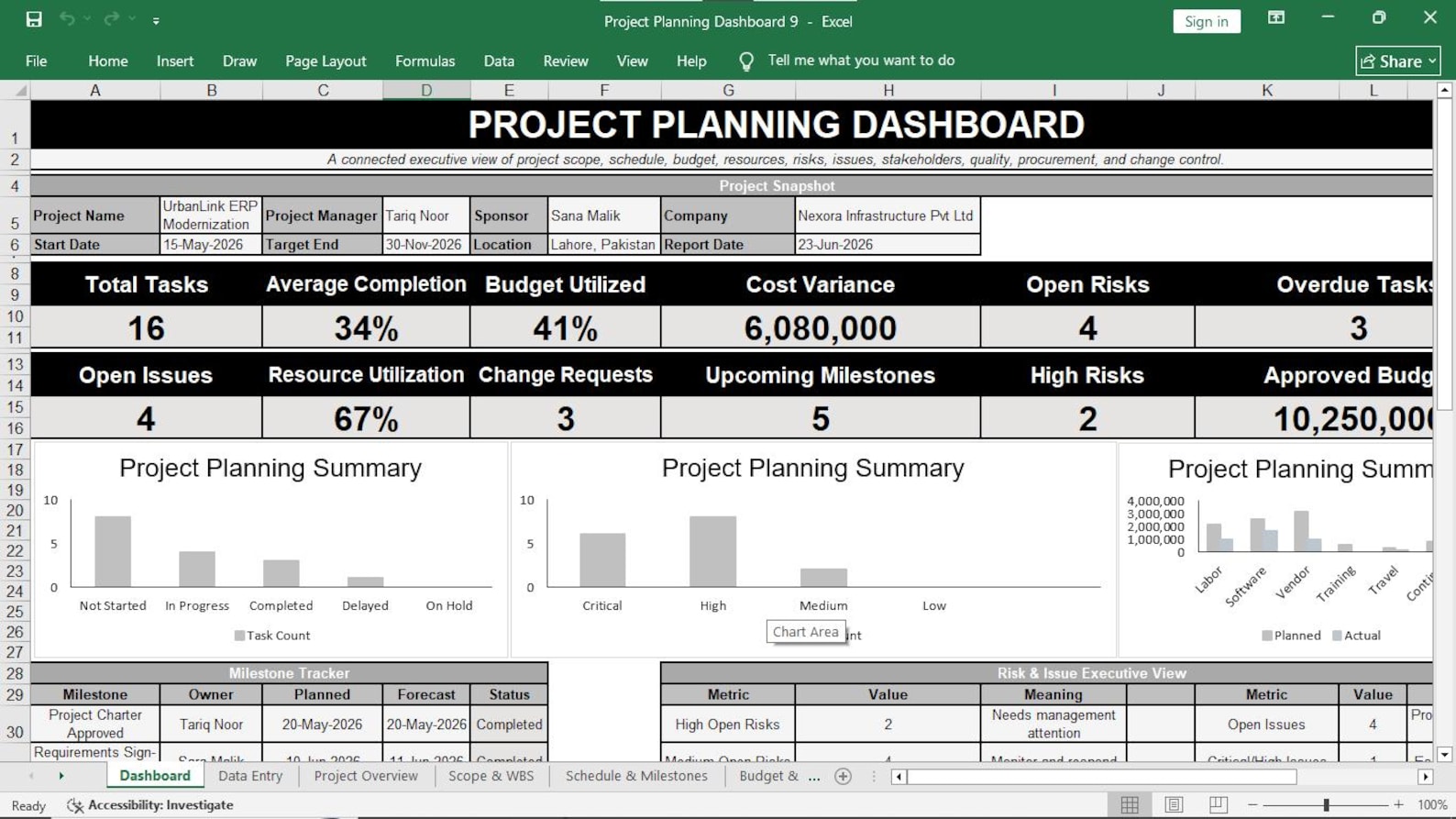Switch to Page Break Preview icon

coord(1218,805)
